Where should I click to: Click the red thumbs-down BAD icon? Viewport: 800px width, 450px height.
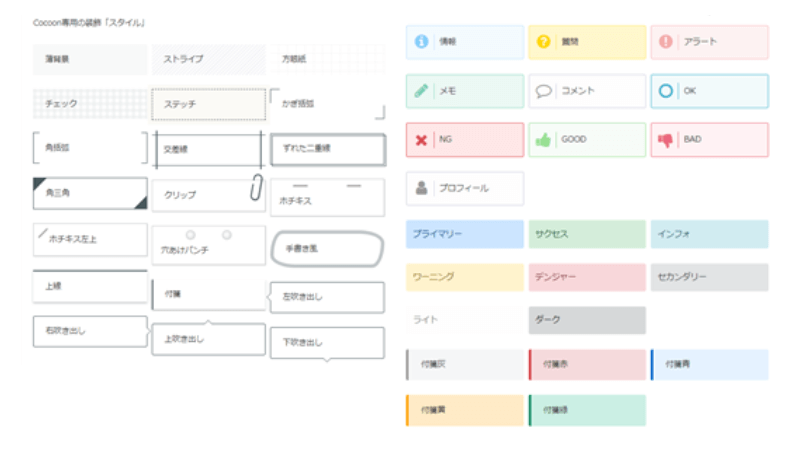coord(666,140)
